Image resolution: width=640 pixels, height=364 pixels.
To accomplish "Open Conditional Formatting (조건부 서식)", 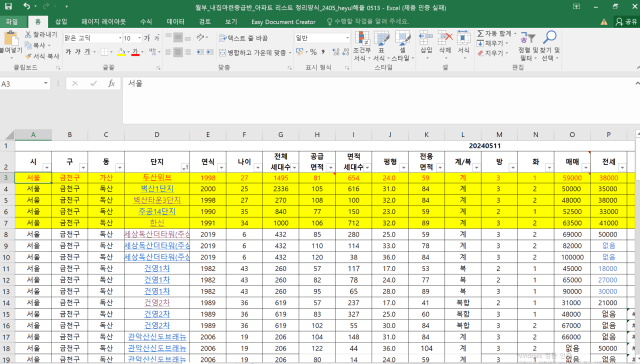I will click(x=362, y=46).
